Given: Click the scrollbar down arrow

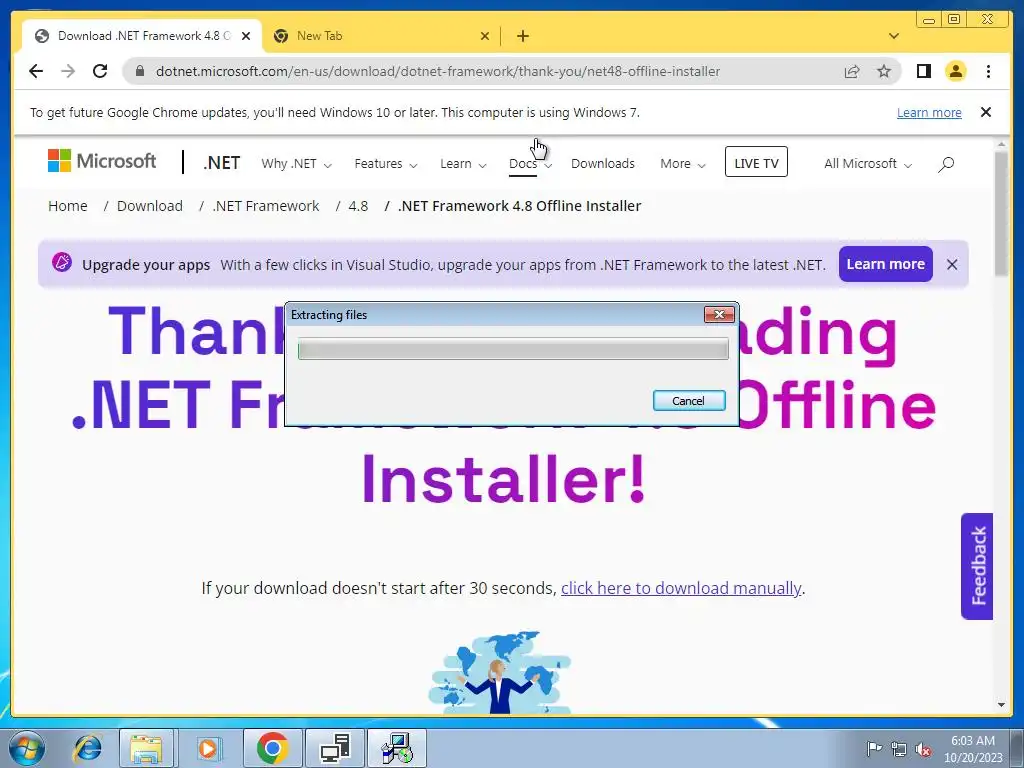Looking at the screenshot, I should [1001, 705].
